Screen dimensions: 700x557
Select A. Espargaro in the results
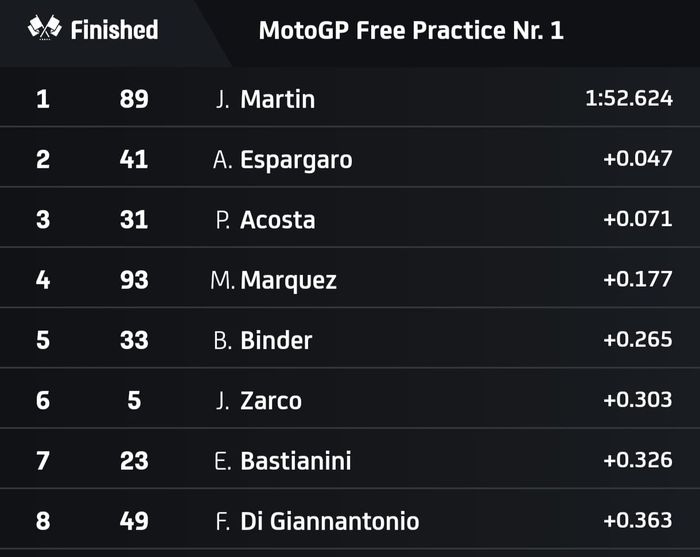coord(283,160)
